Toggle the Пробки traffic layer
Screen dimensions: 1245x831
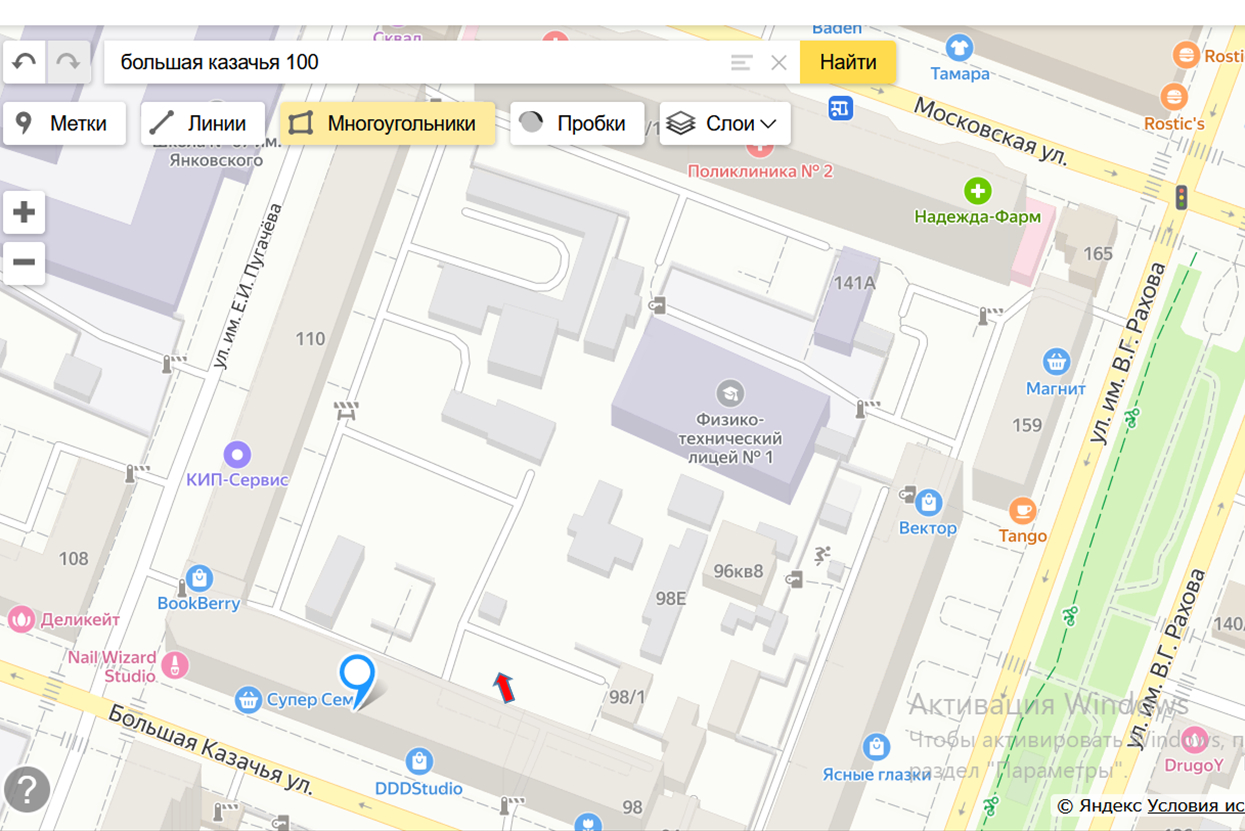click(577, 124)
